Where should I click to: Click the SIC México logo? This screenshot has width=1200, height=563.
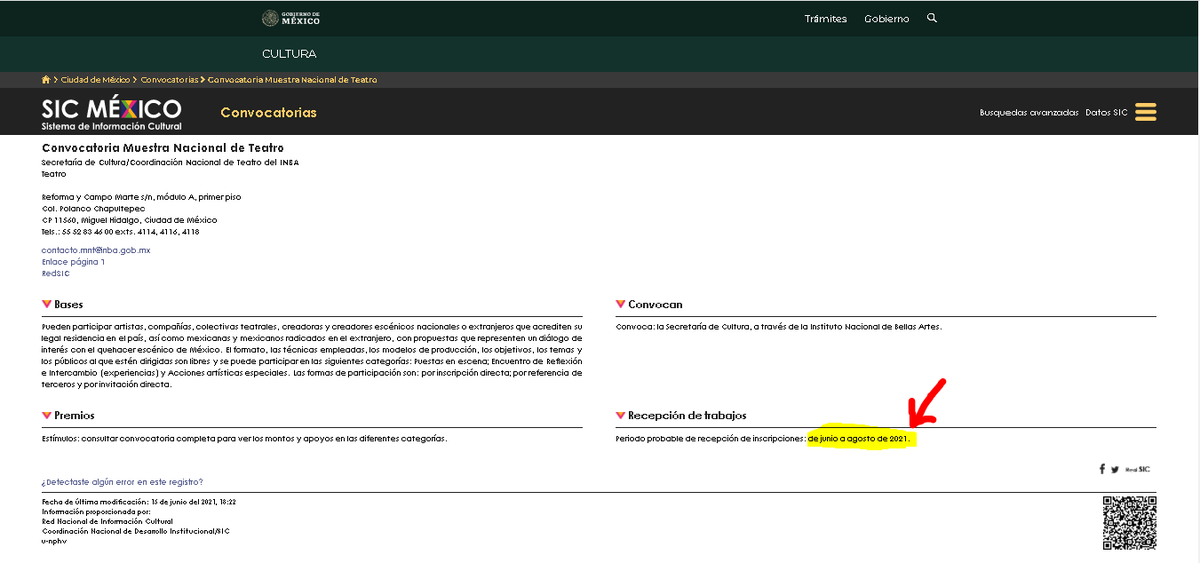(x=112, y=114)
